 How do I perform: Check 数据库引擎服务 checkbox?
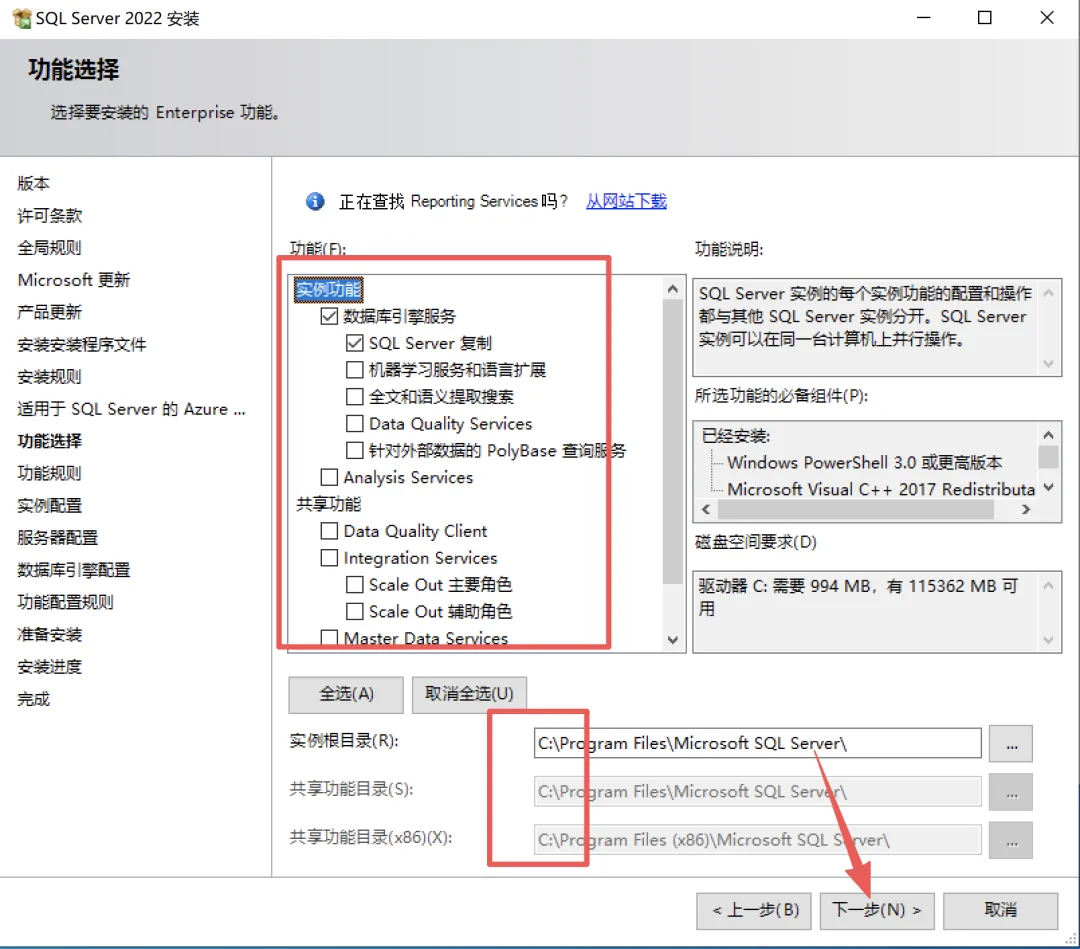329,316
